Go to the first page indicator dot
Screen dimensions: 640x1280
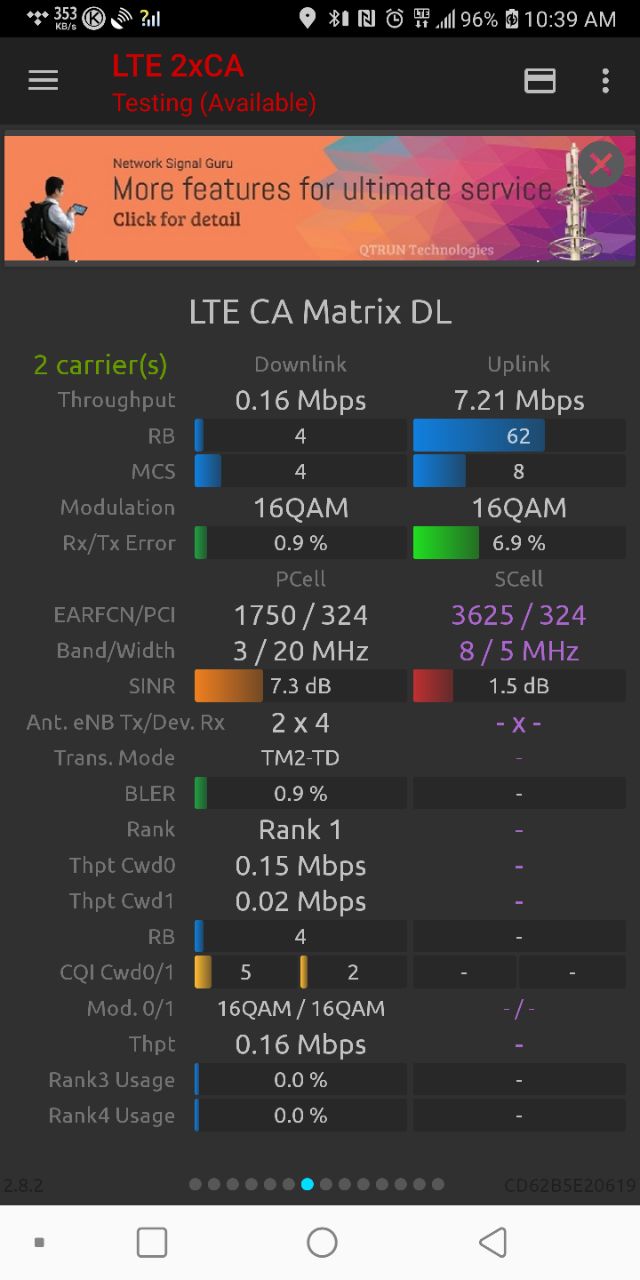coord(195,1184)
